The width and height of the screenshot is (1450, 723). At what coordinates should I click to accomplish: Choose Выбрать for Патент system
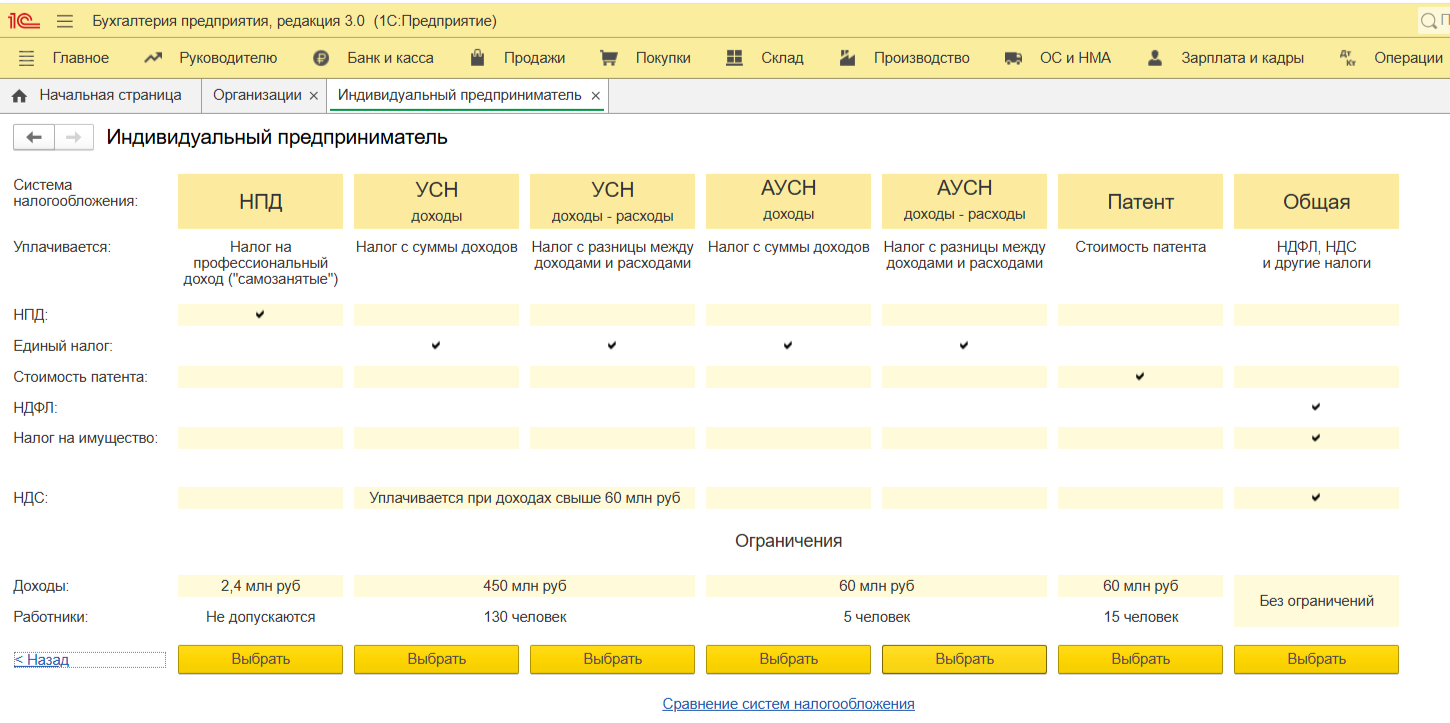tap(1140, 659)
